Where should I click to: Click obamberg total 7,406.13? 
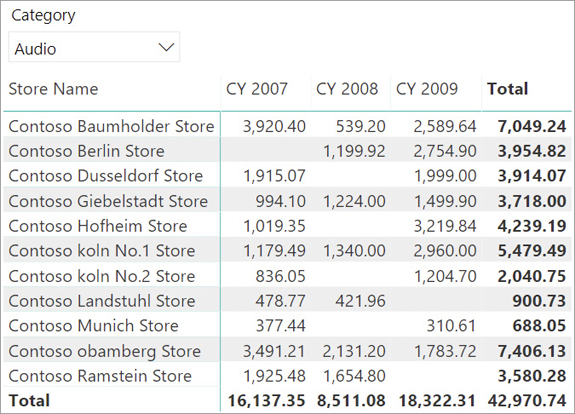[x=532, y=351]
